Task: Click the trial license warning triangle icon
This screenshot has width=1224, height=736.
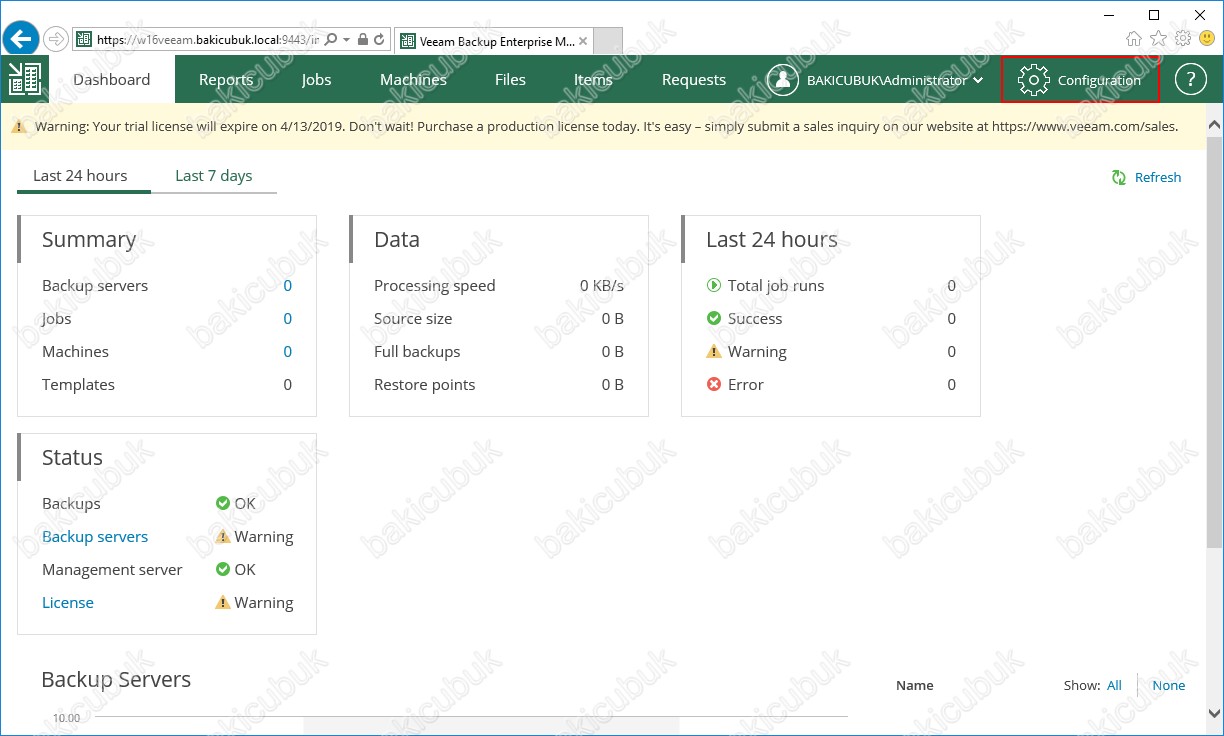Action: click(x=19, y=127)
